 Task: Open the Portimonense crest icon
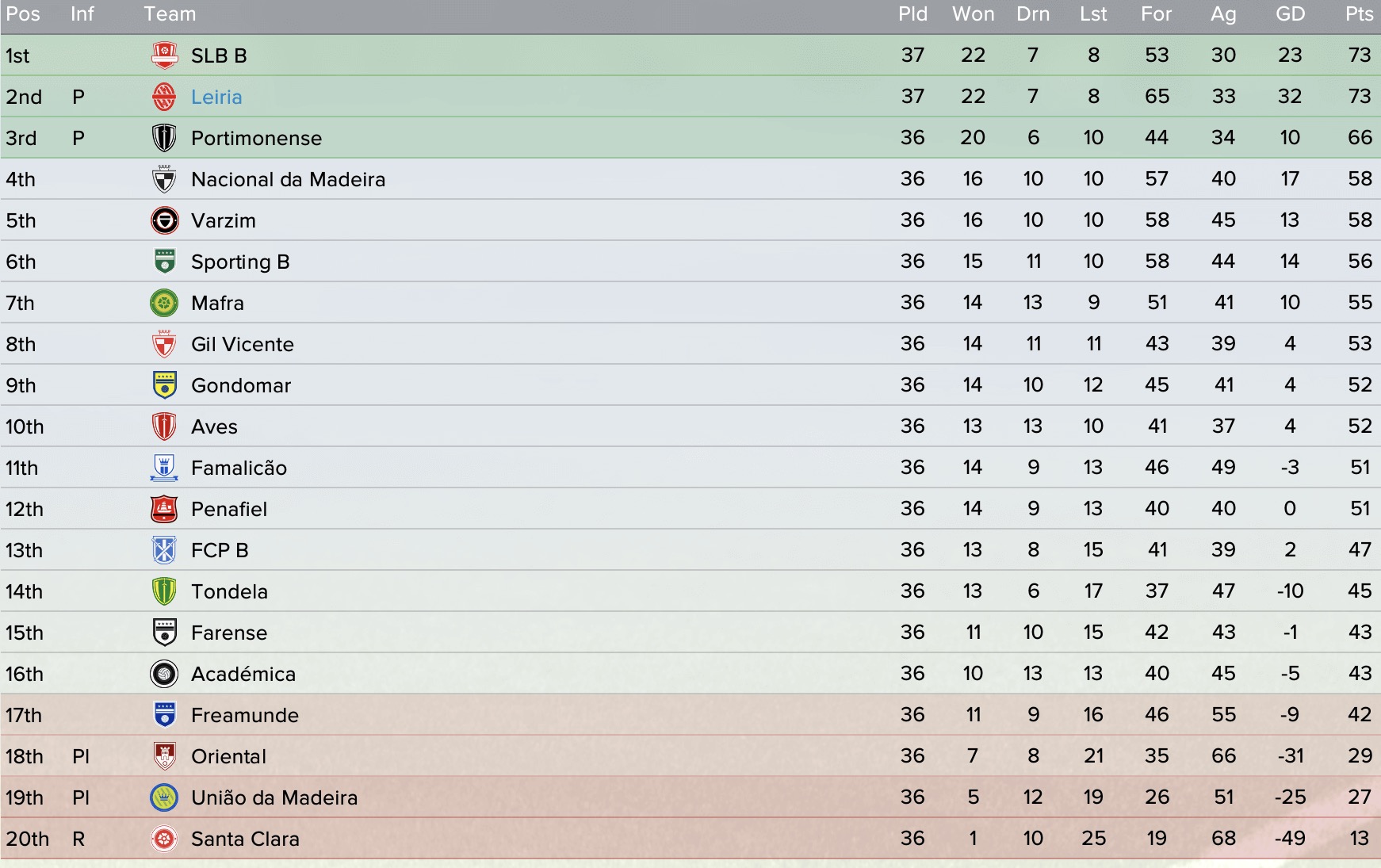pos(164,138)
